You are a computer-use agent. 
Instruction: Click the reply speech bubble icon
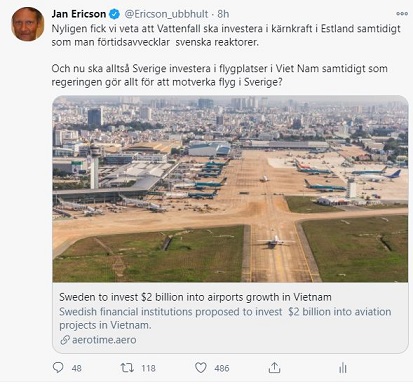click(58, 368)
